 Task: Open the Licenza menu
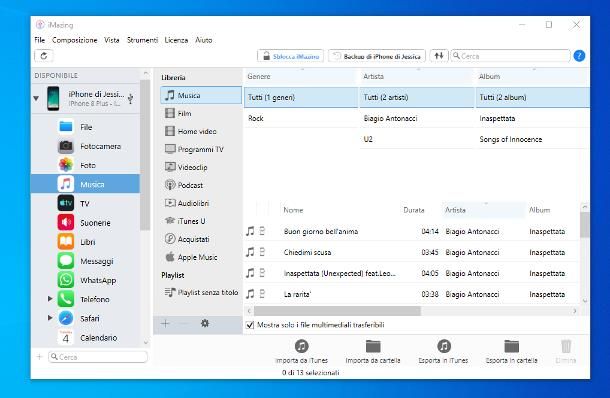point(176,40)
